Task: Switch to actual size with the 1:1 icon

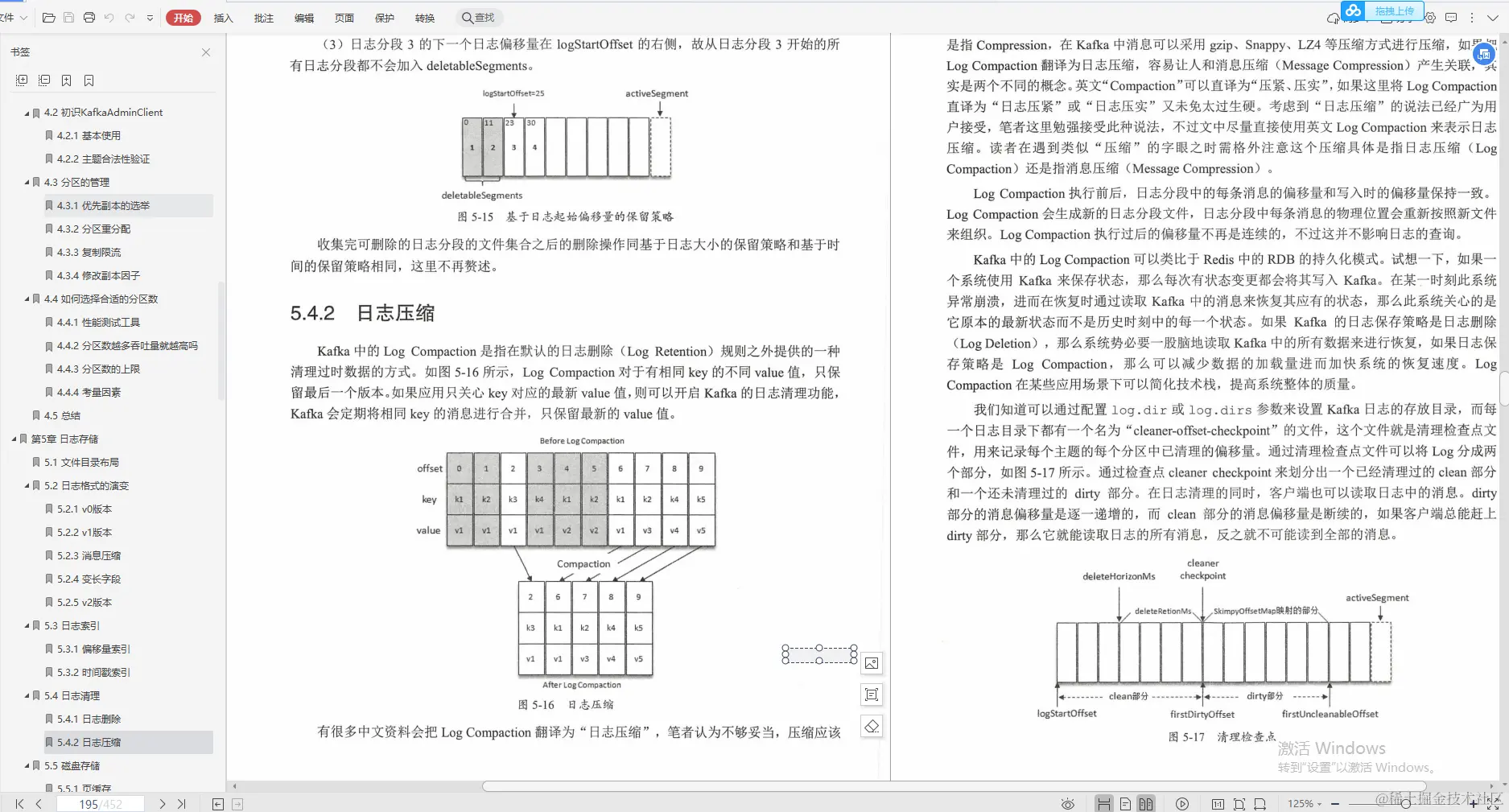Action: (1218, 802)
